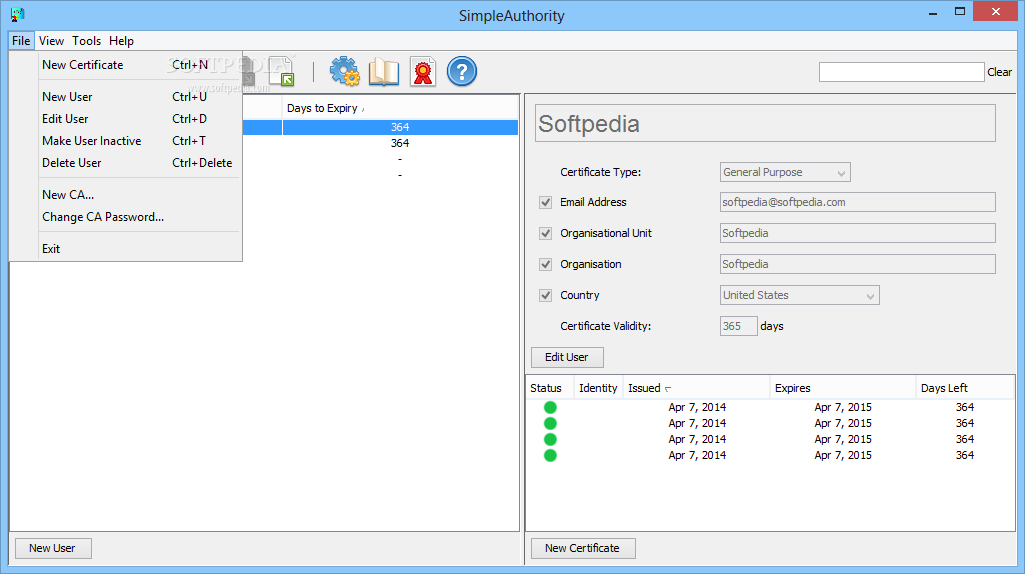This screenshot has width=1025, height=574.
Task: Click the Days Left column header
Action: coord(965,388)
